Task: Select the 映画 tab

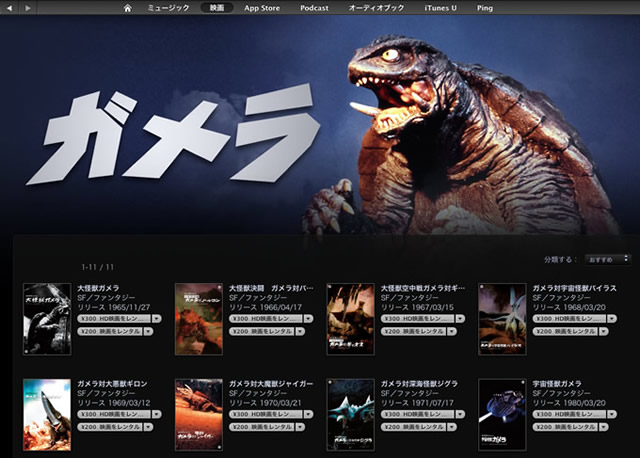Action: point(217,8)
